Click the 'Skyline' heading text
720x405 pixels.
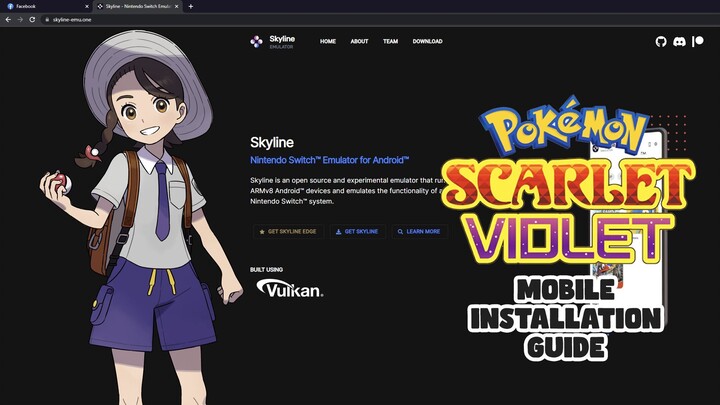coord(272,142)
